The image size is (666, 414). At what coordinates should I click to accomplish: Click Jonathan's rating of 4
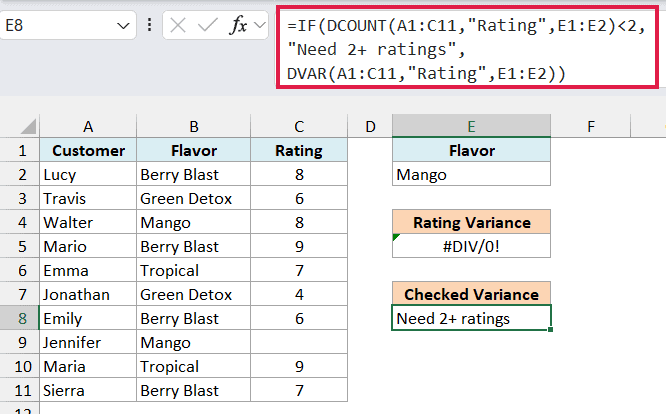coord(299,294)
